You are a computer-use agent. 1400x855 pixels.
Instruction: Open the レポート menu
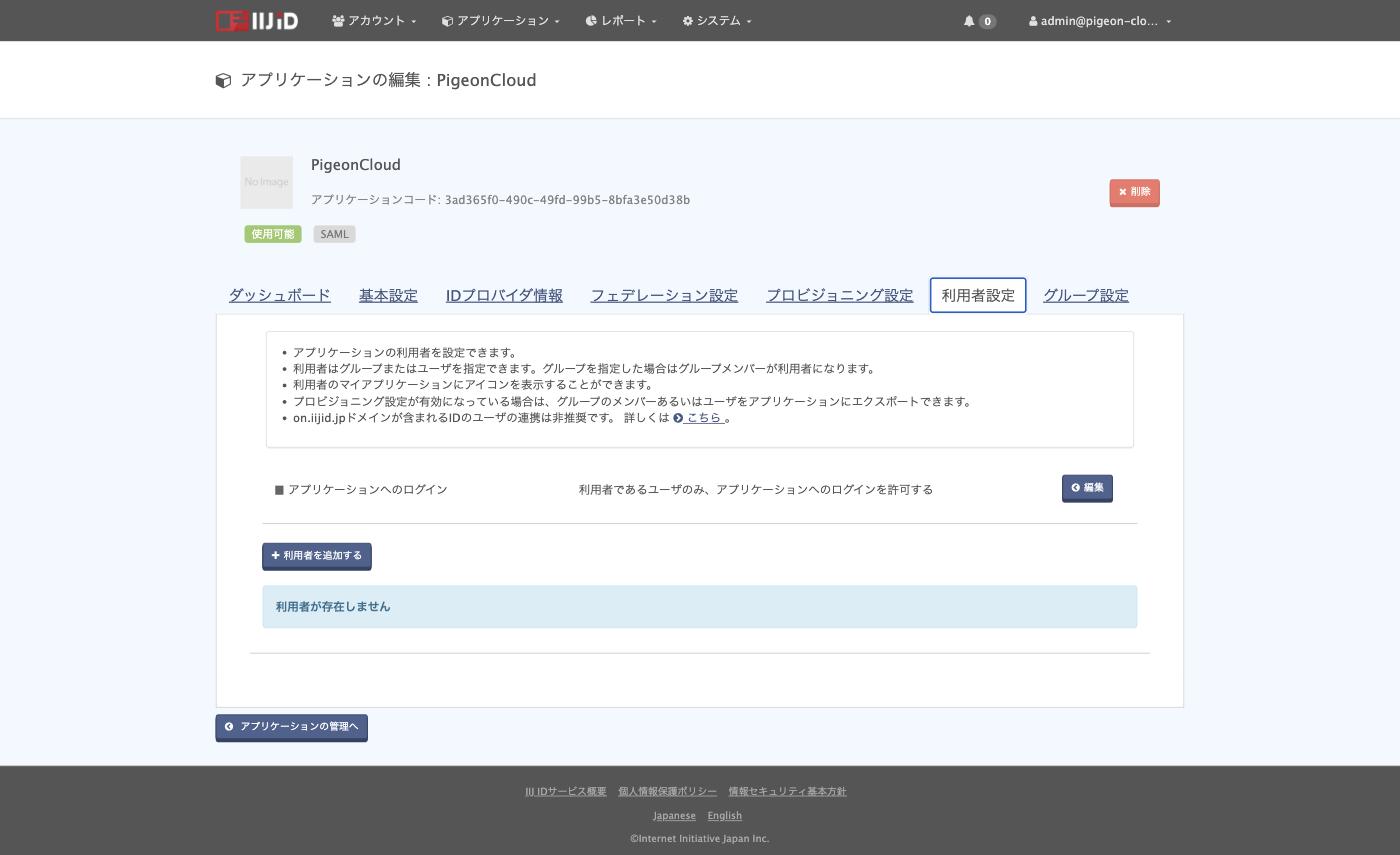coord(621,21)
